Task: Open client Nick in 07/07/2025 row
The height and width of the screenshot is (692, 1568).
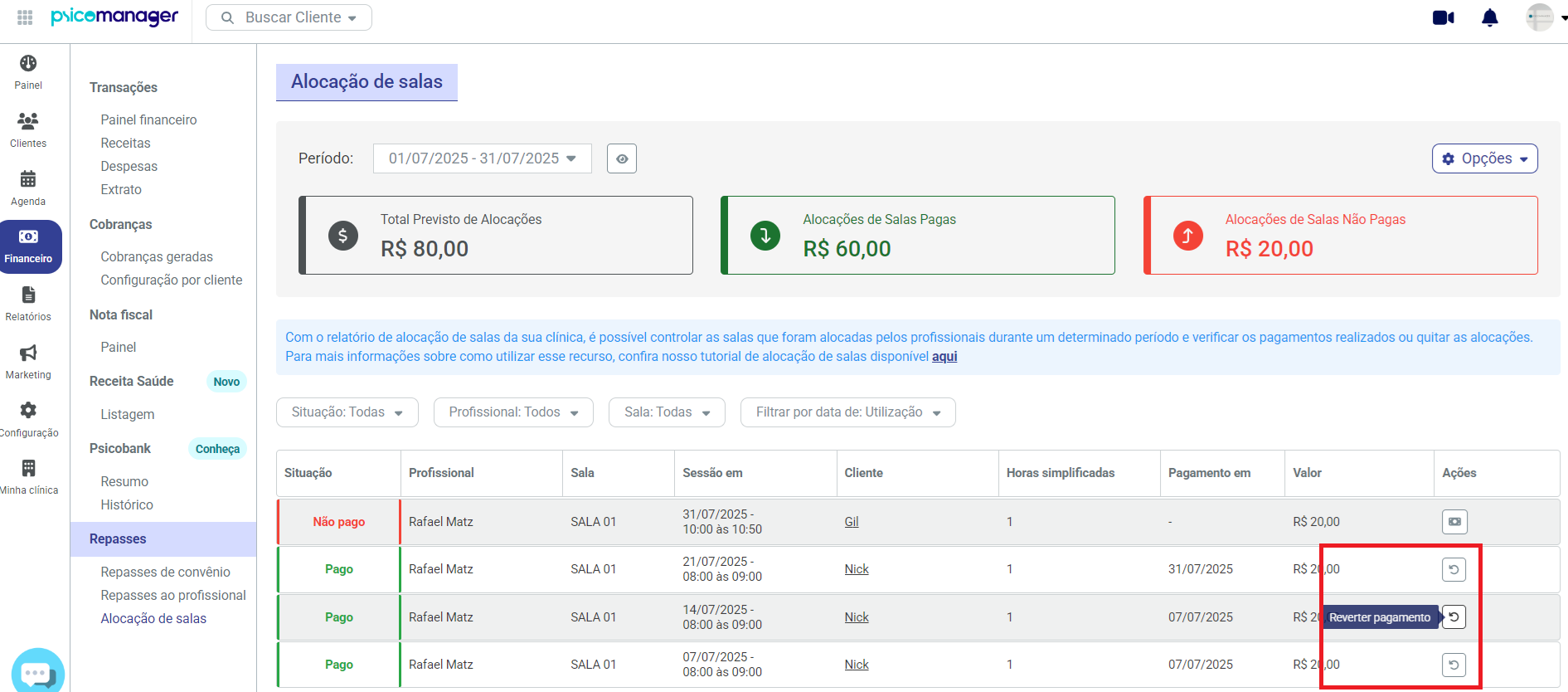Action: click(x=857, y=665)
